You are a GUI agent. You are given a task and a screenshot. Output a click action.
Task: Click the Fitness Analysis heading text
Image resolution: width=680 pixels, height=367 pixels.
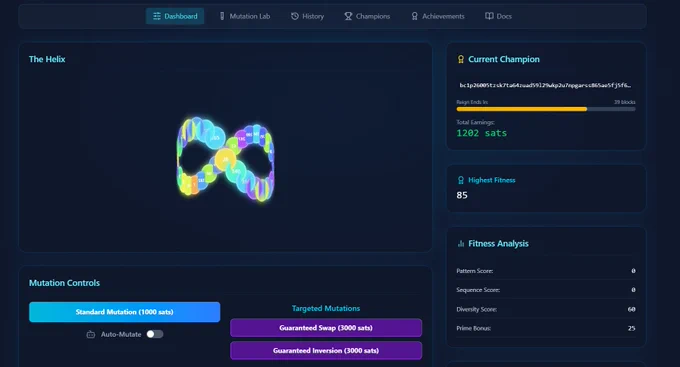pyautogui.click(x=498, y=244)
